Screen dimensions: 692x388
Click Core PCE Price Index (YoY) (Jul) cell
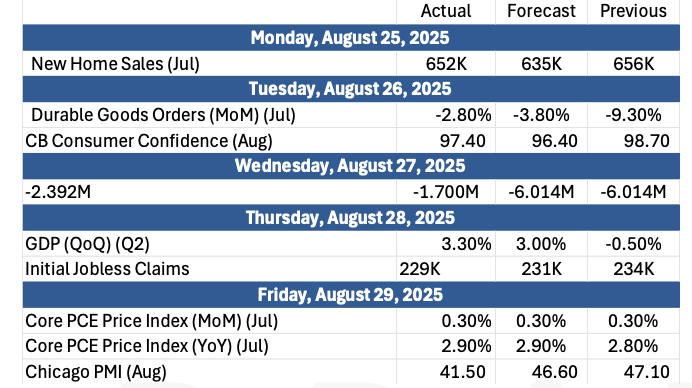coord(210,346)
